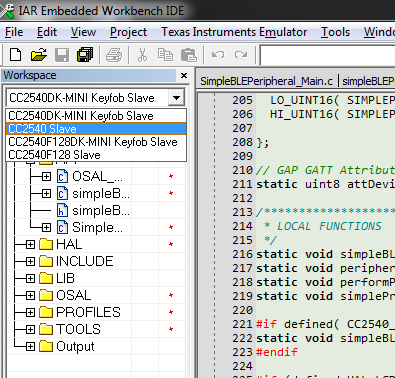Redo the action via toolbar arrow
This screenshot has height=378, width=395.
[x=241, y=54]
